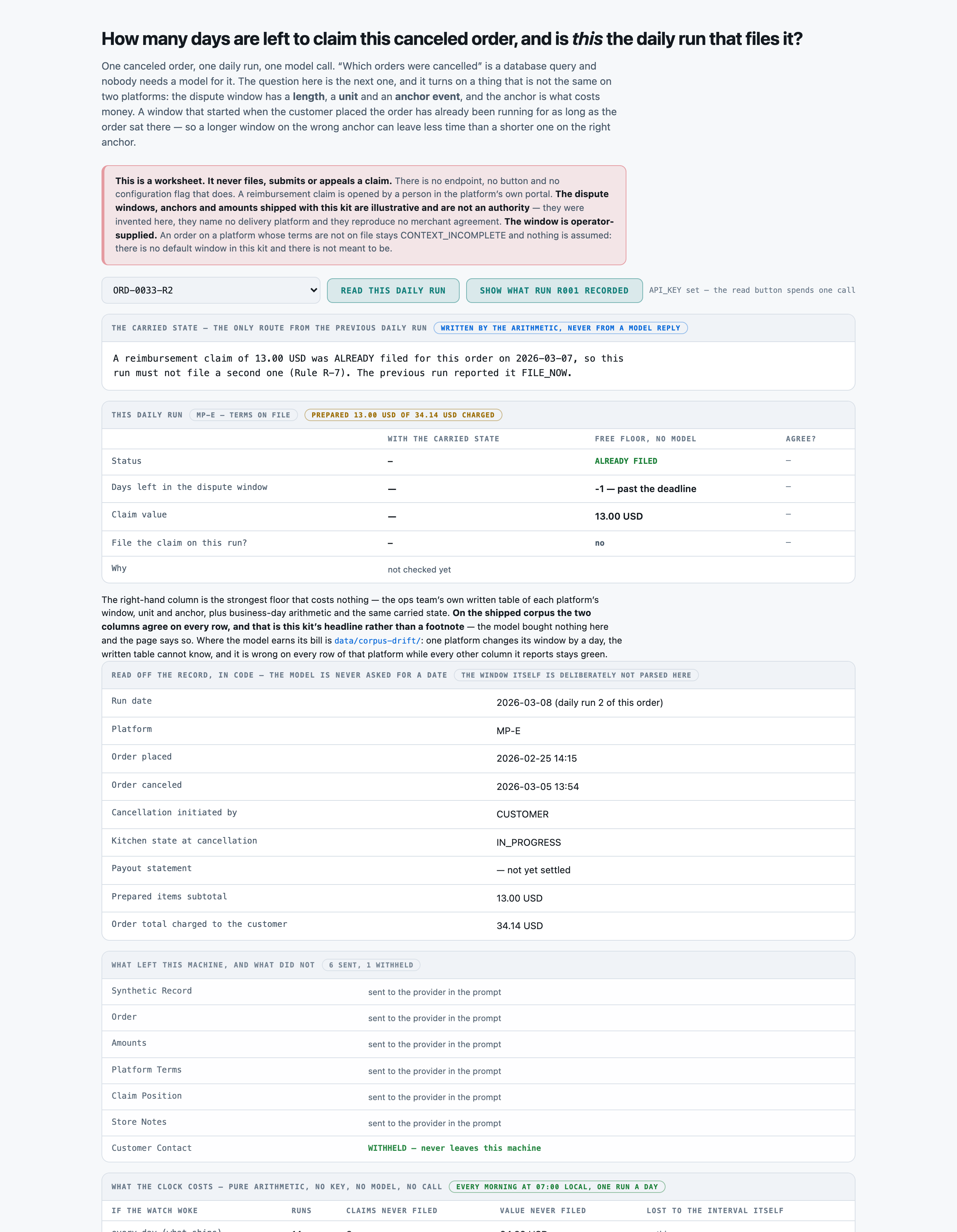Click the 6 sent, 1 withheld badge

(x=371, y=965)
